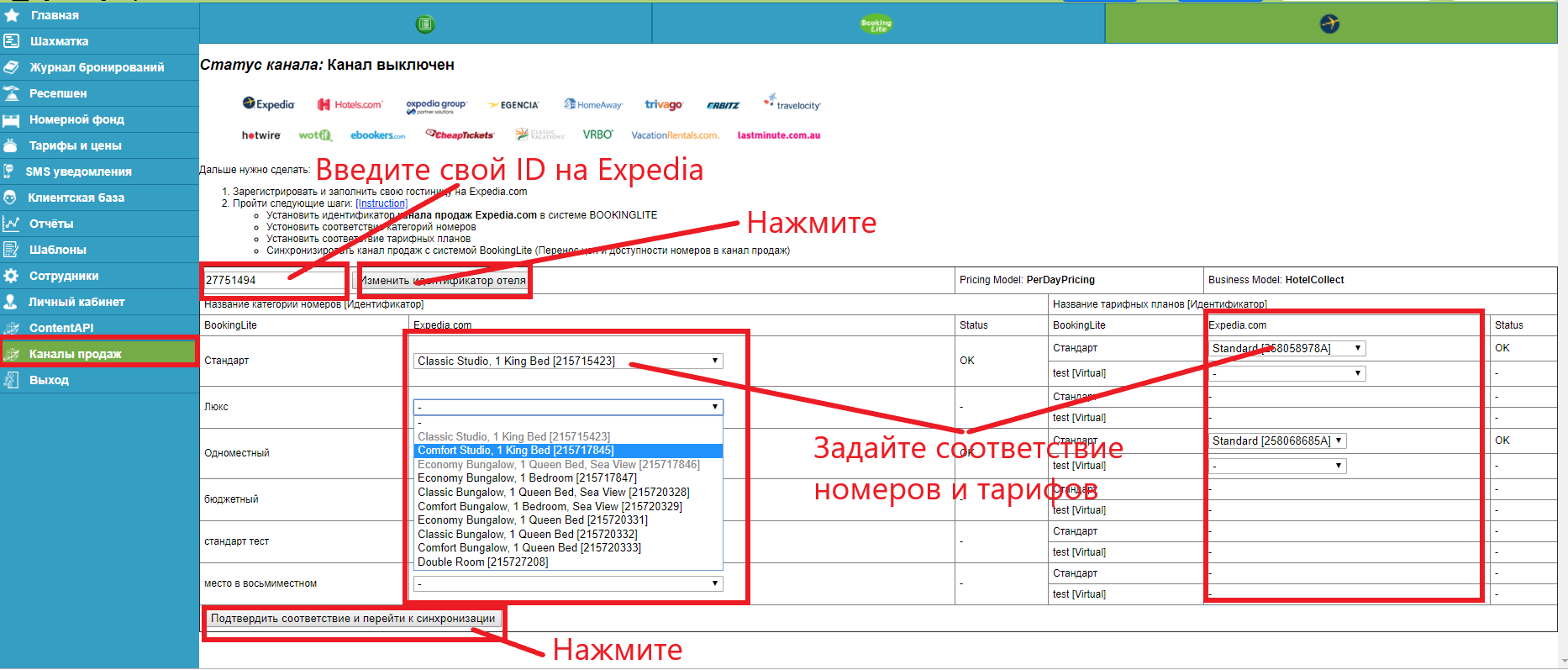Click the gear icon for Сотрудники
1568x670 pixels.
click(x=12, y=276)
